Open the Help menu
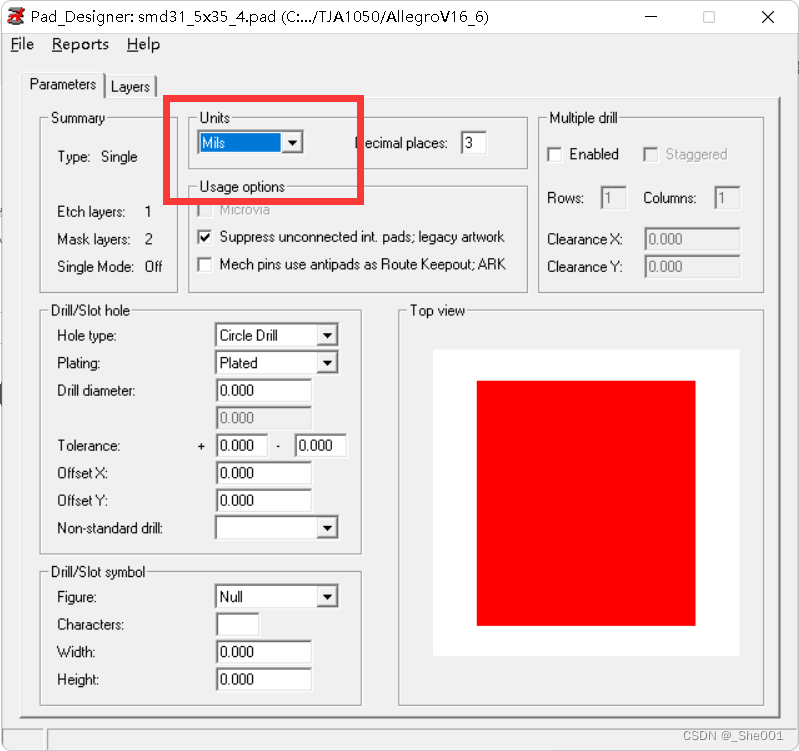Viewport: 799px width, 751px height. click(143, 45)
